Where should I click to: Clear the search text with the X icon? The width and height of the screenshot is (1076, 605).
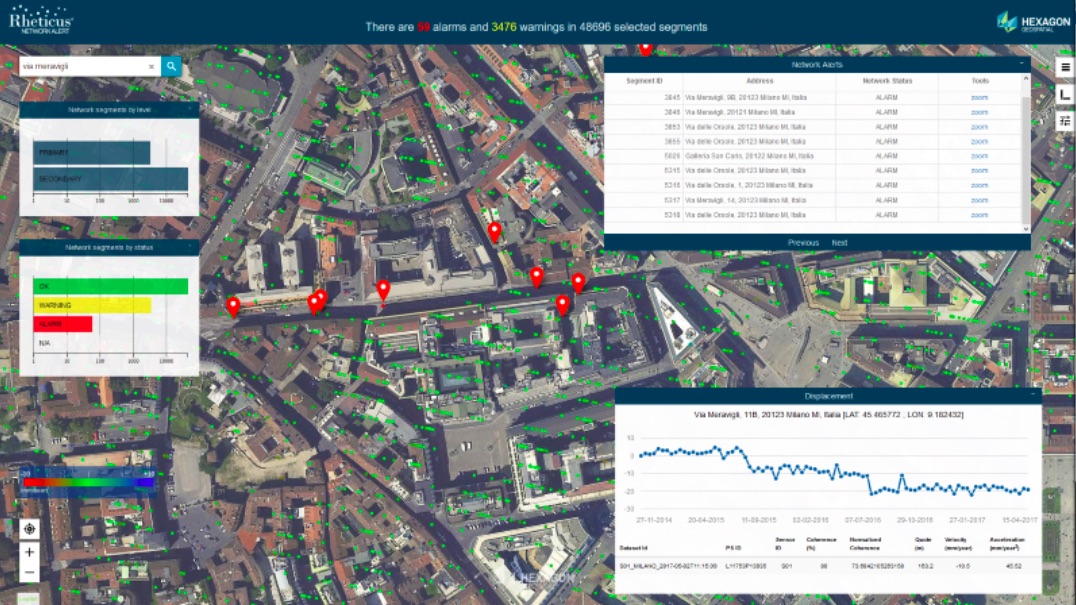click(x=152, y=67)
